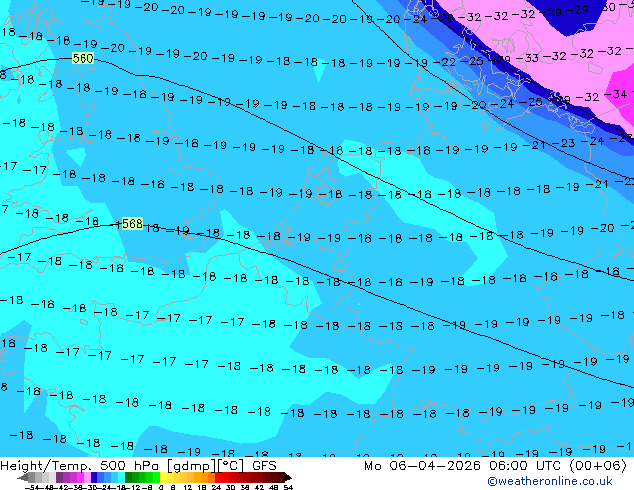Pick the light pink swatch in the legend

(x=87, y=478)
